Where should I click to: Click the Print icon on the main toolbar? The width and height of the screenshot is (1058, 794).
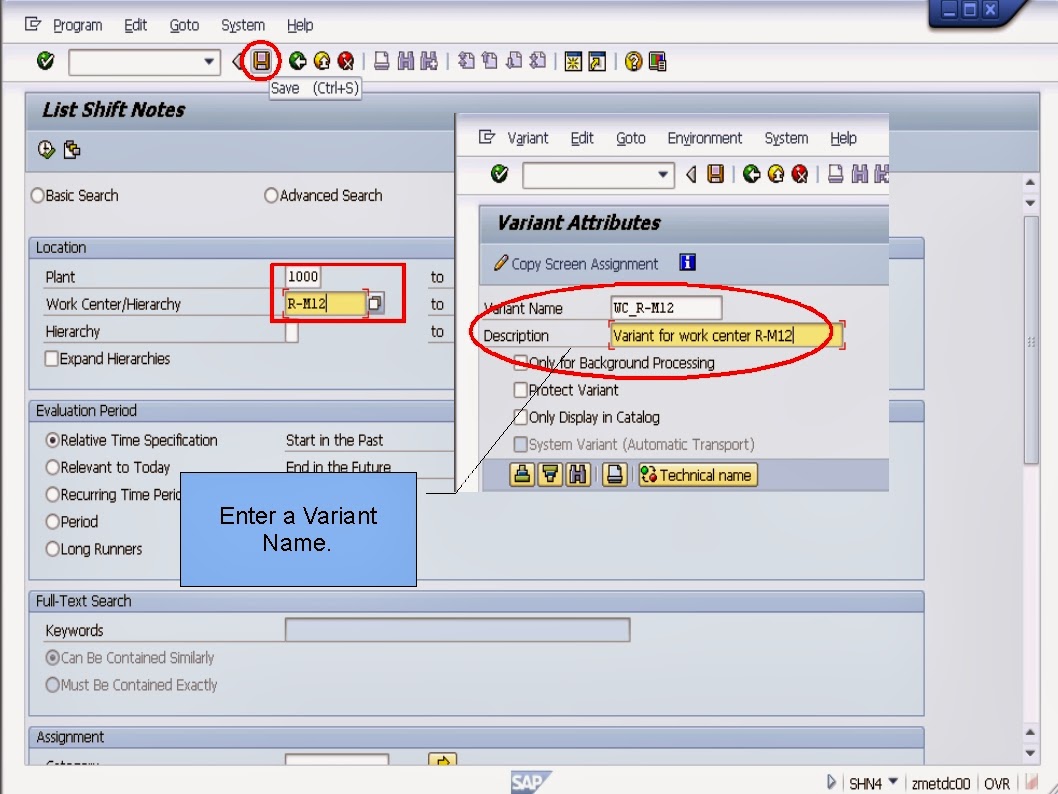[x=383, y=61]
